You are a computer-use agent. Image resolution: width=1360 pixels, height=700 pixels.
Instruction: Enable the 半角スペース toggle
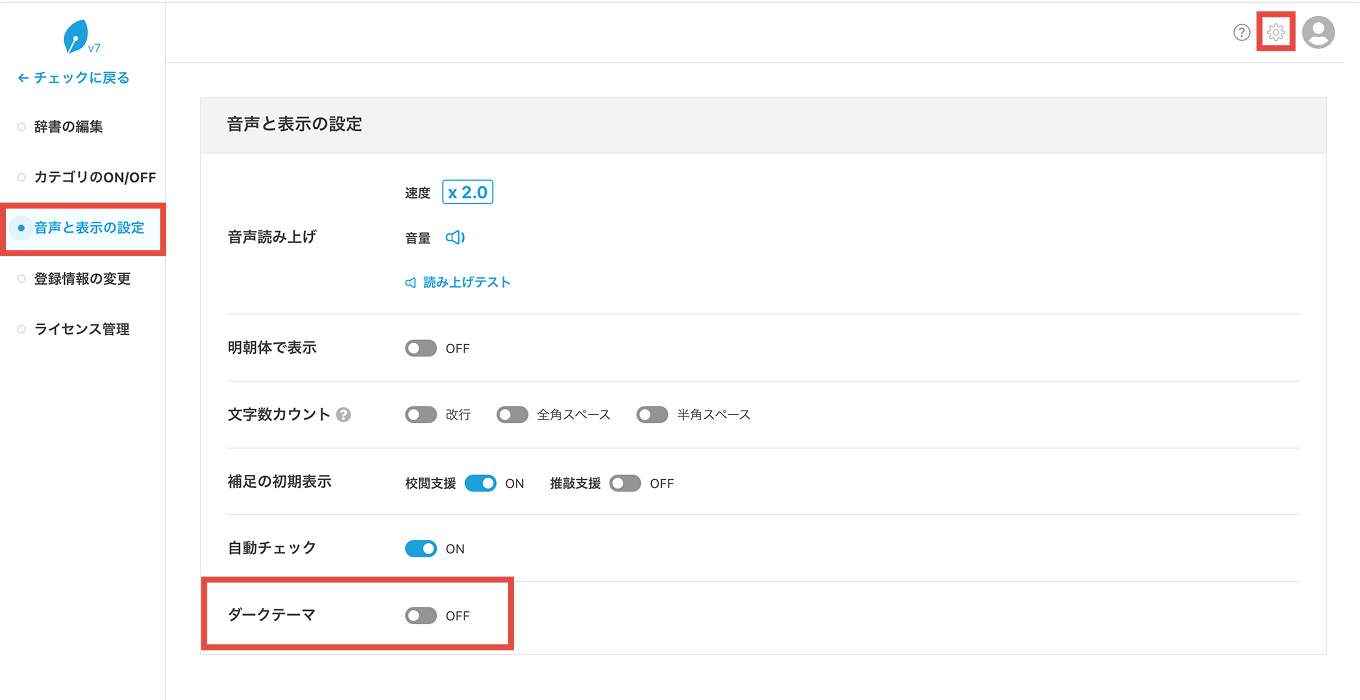tap(652, 414)
